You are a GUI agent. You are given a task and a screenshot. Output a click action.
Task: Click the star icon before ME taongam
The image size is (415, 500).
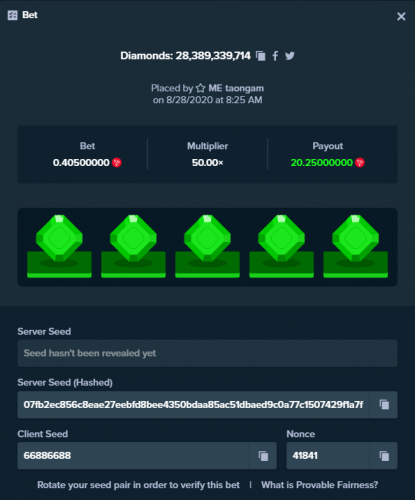201,88
